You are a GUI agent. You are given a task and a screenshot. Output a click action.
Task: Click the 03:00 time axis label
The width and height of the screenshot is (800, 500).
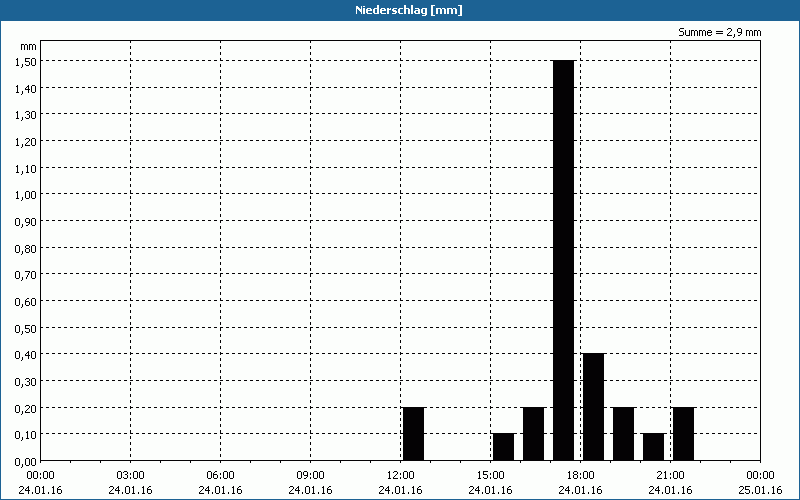pos(130,476)
